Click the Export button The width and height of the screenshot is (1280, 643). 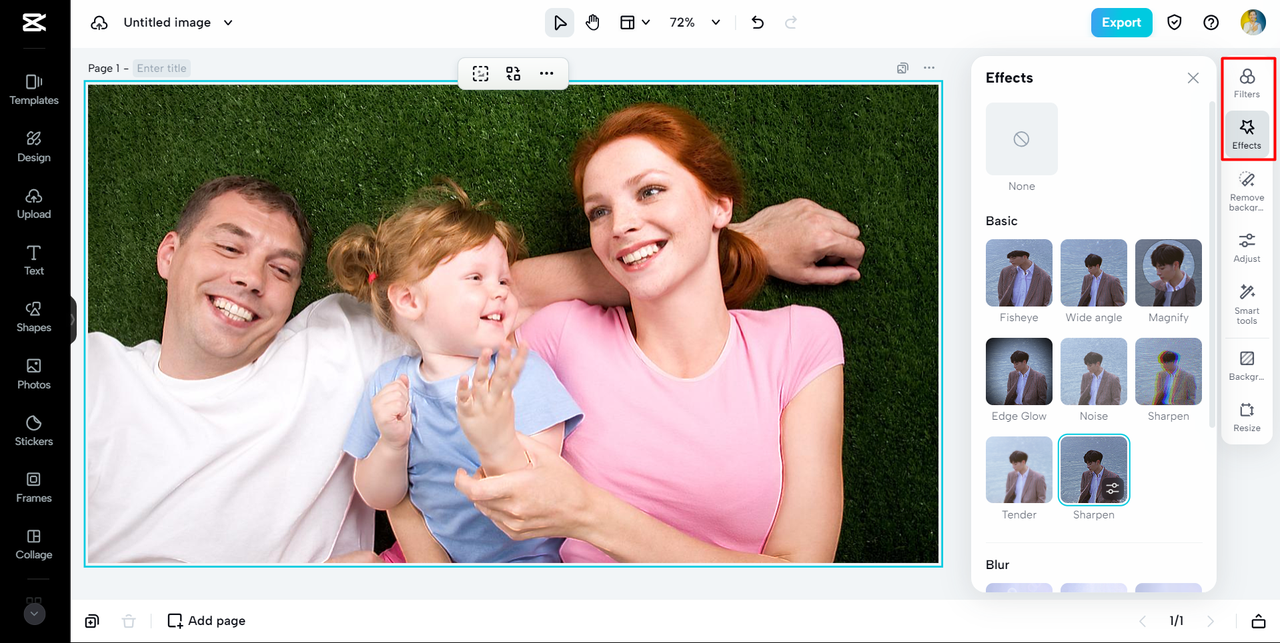[1121, 22]
